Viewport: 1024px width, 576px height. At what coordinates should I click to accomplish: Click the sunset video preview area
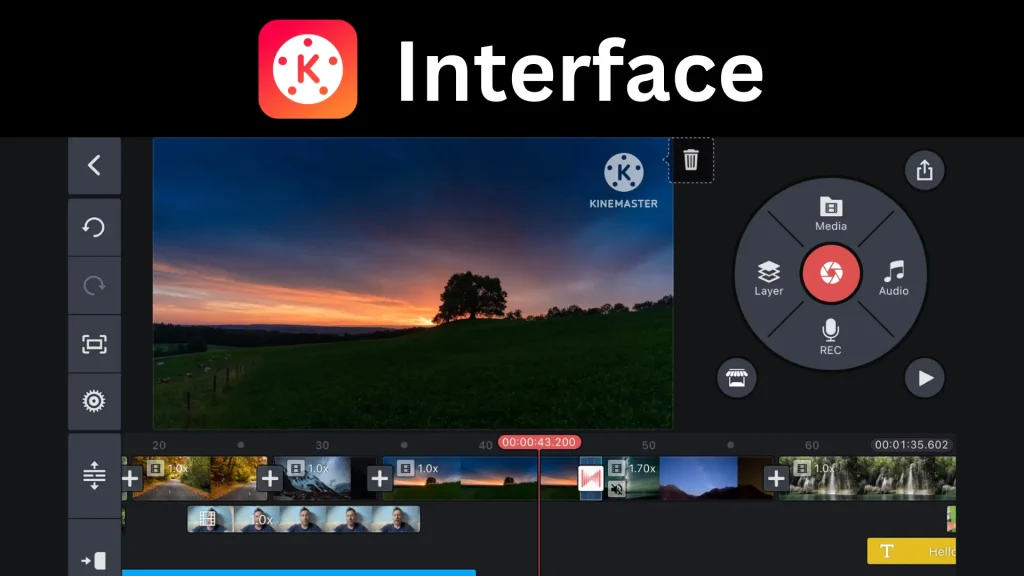pyautogui.click(x=413, y=283)
